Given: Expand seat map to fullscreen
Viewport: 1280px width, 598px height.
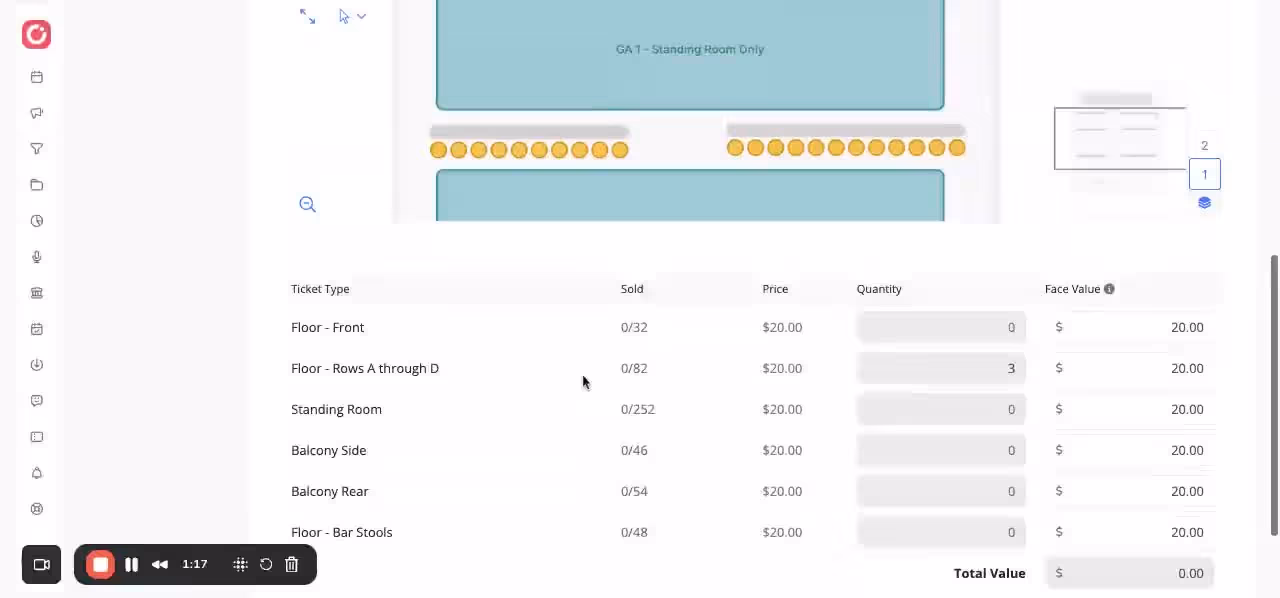Looking at the screenshot, I should pos(308,16).
